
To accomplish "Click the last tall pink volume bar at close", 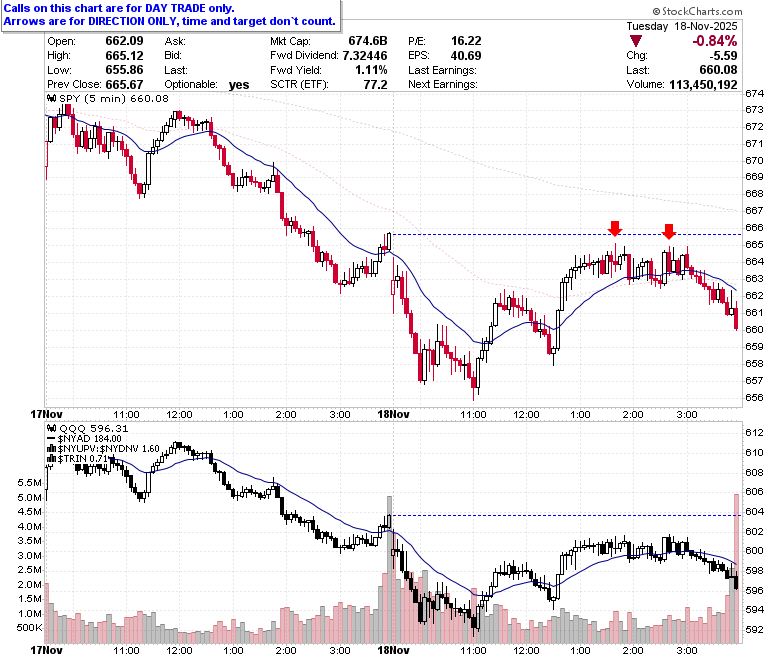I will [737, 568].
